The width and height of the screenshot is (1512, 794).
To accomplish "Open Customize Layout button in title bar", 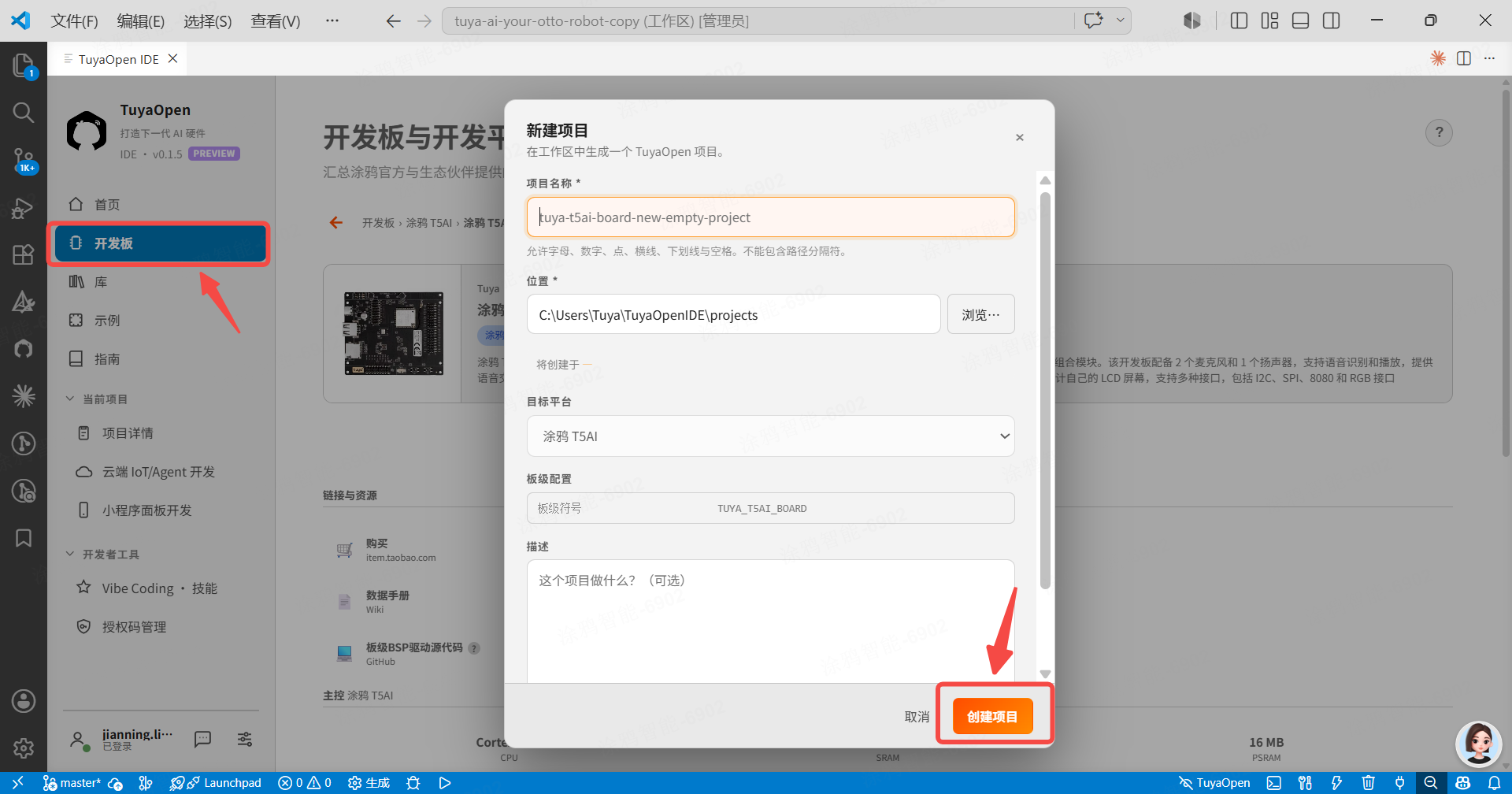I will tap(1269, 20).
